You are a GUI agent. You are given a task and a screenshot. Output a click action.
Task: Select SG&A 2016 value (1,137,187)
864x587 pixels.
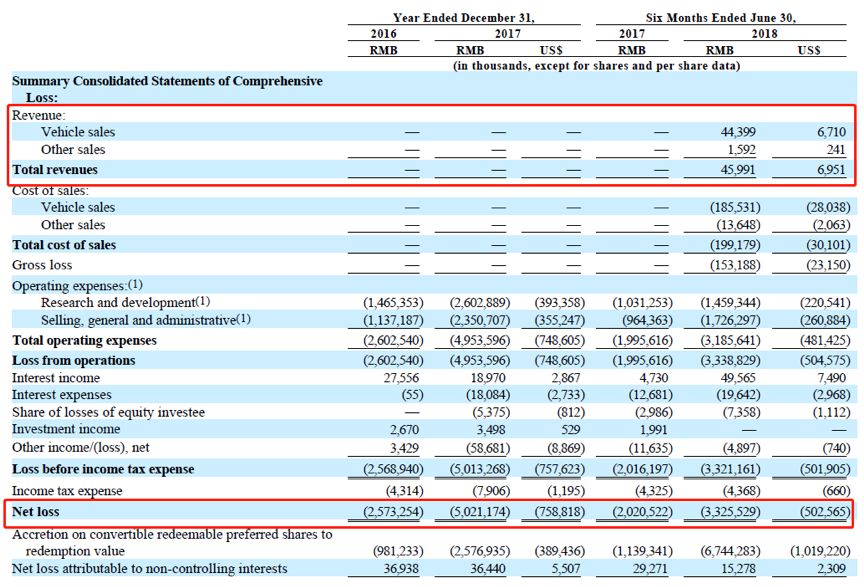click(393, 320)
